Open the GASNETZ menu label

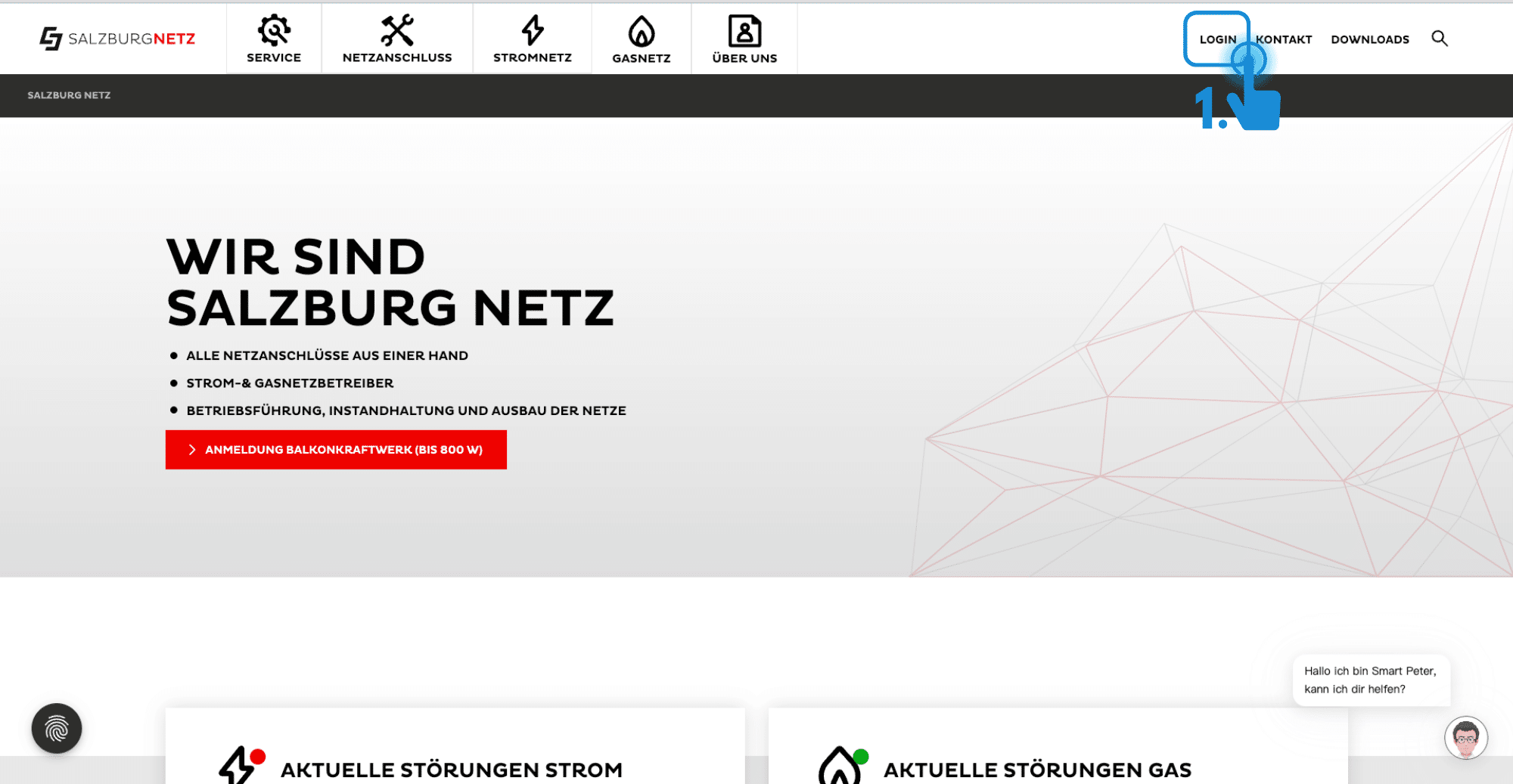point(642,58)
